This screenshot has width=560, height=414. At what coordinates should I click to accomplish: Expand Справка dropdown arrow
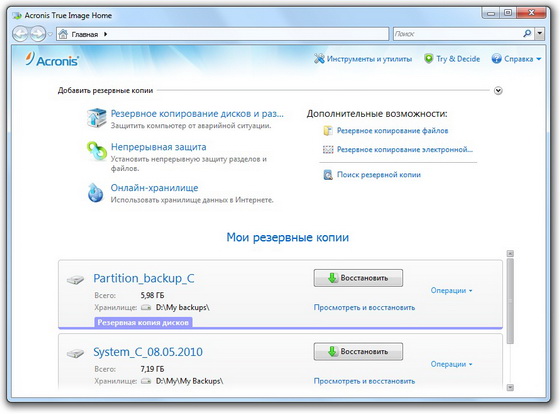(x=539, y=59)
